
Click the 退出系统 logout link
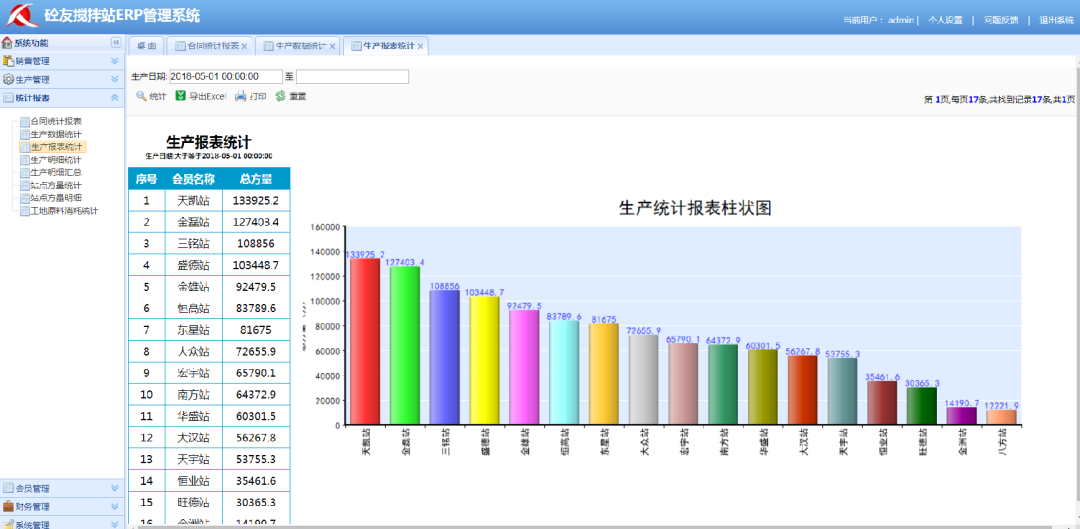pos(1056,20)
